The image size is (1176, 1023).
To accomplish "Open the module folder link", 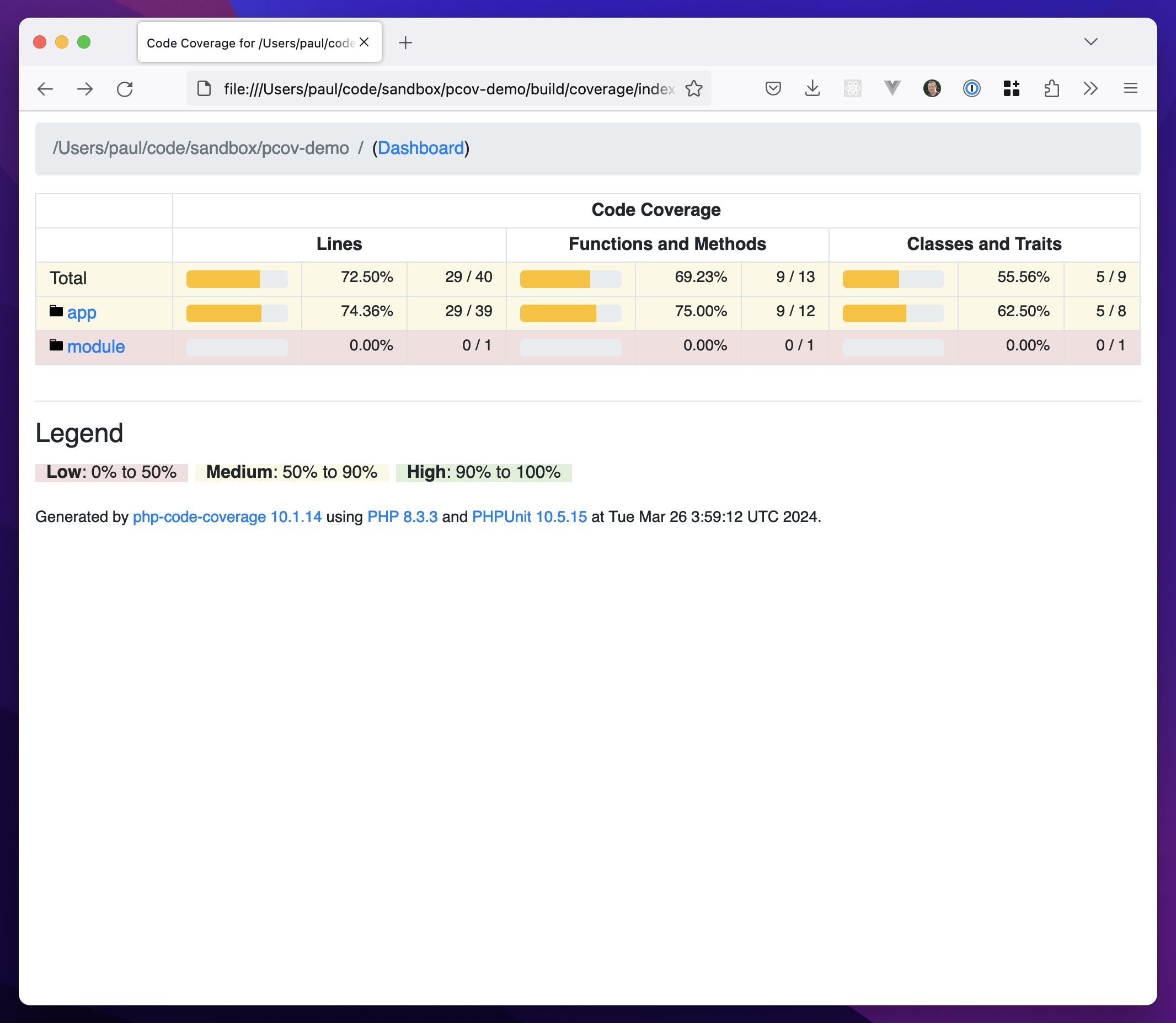I will coord(96,347).
